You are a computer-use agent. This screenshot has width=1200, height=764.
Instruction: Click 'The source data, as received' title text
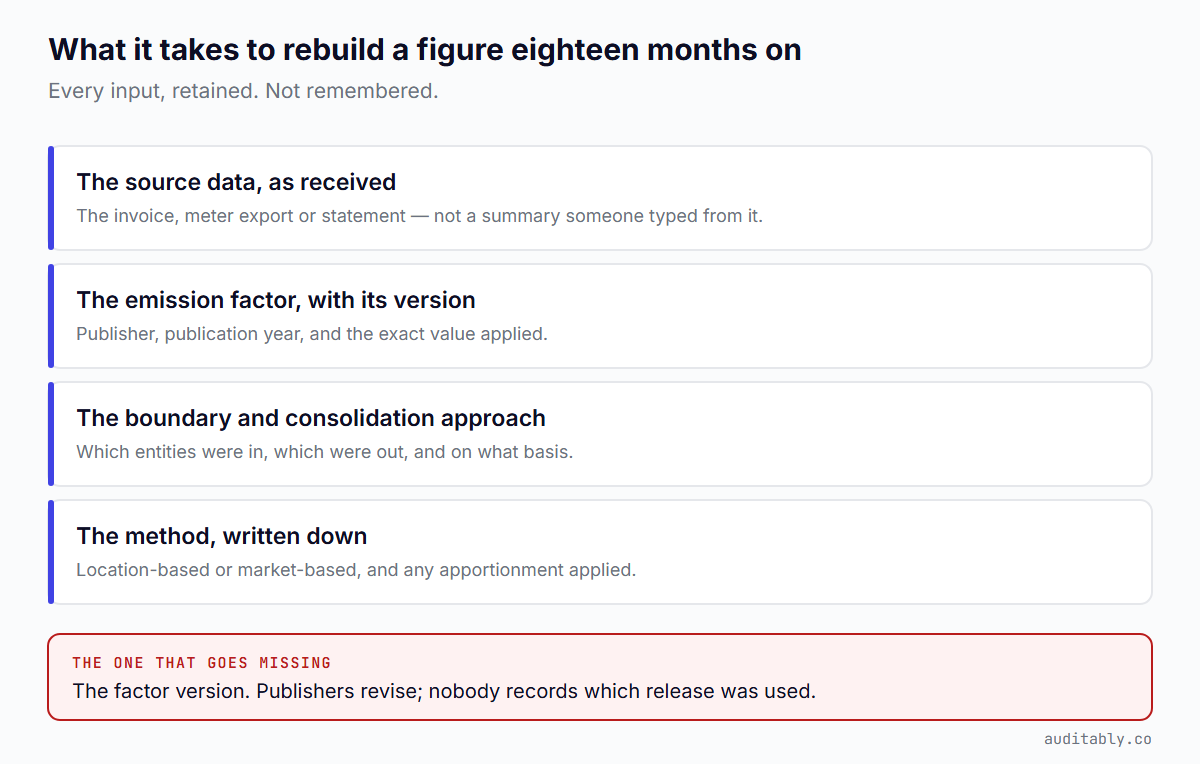pyautogui.click(x=236, y=182)
